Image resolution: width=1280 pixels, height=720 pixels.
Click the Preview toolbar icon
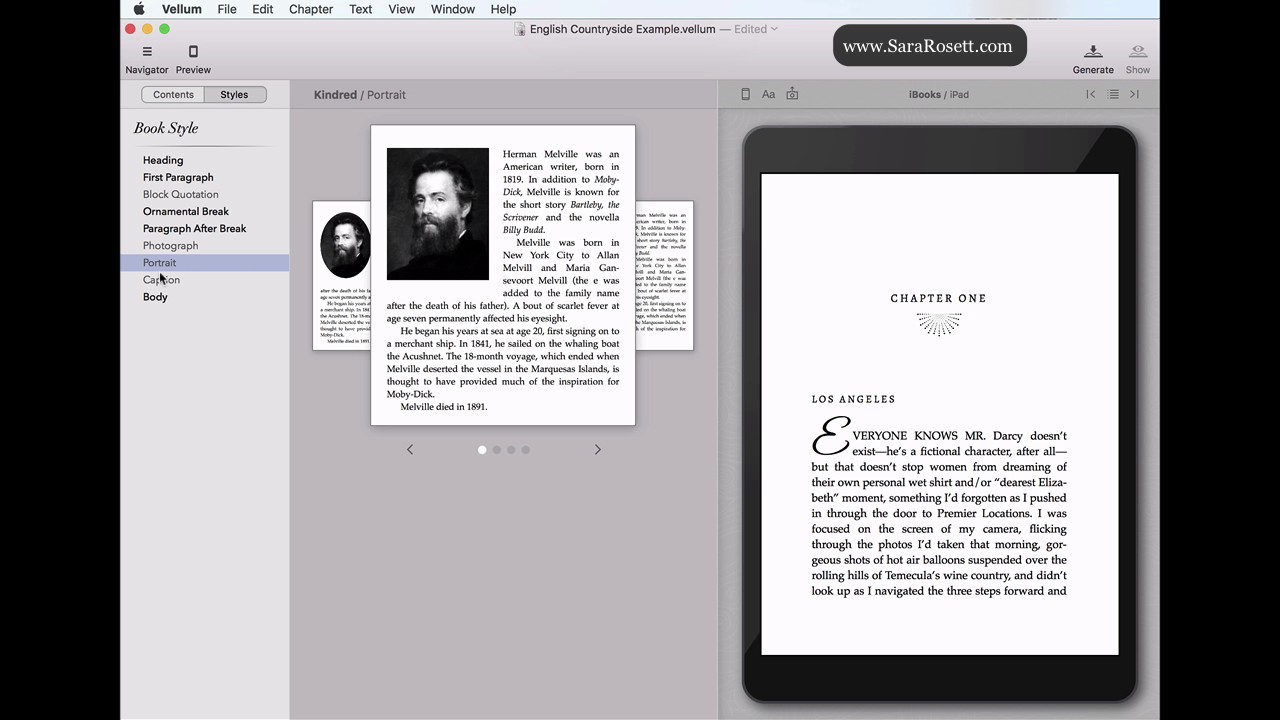coord(193,52)
